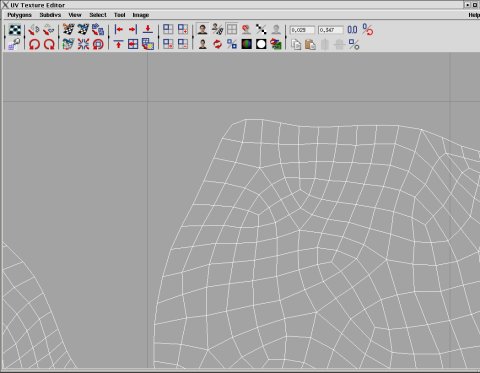The width and height of the screenshot is (480, 373).
Task: Collapse toolbar group handle before cut/sew icons
Action: [59, 37]
